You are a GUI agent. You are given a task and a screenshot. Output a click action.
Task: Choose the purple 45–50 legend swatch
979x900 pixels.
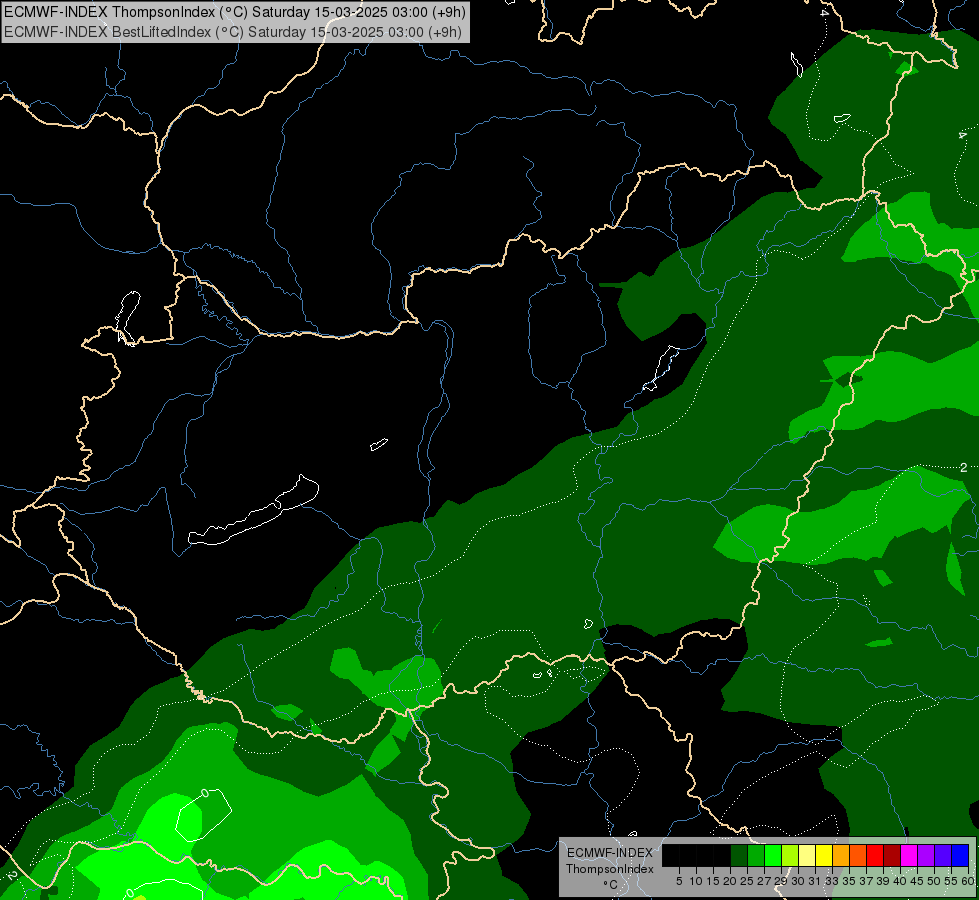[926, 855]
